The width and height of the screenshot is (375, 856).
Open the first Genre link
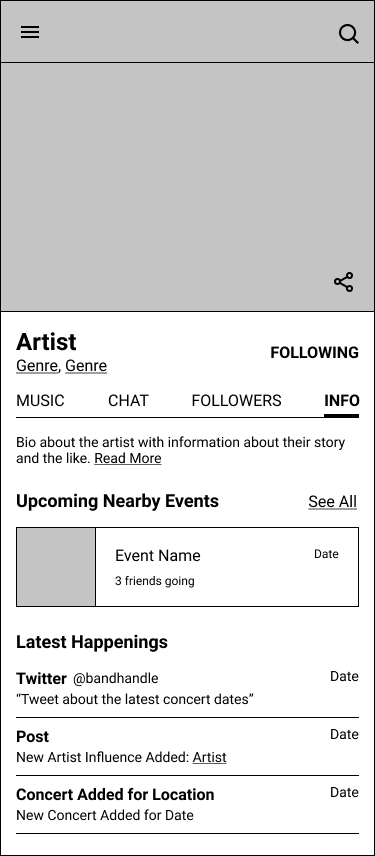(37, 366)
